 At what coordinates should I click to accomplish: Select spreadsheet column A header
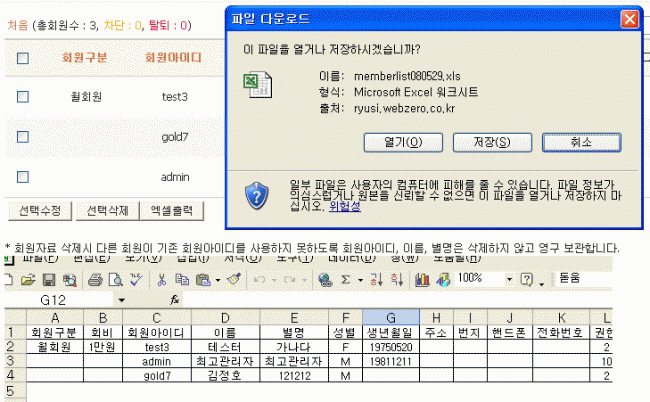click(x=55, y=318)
